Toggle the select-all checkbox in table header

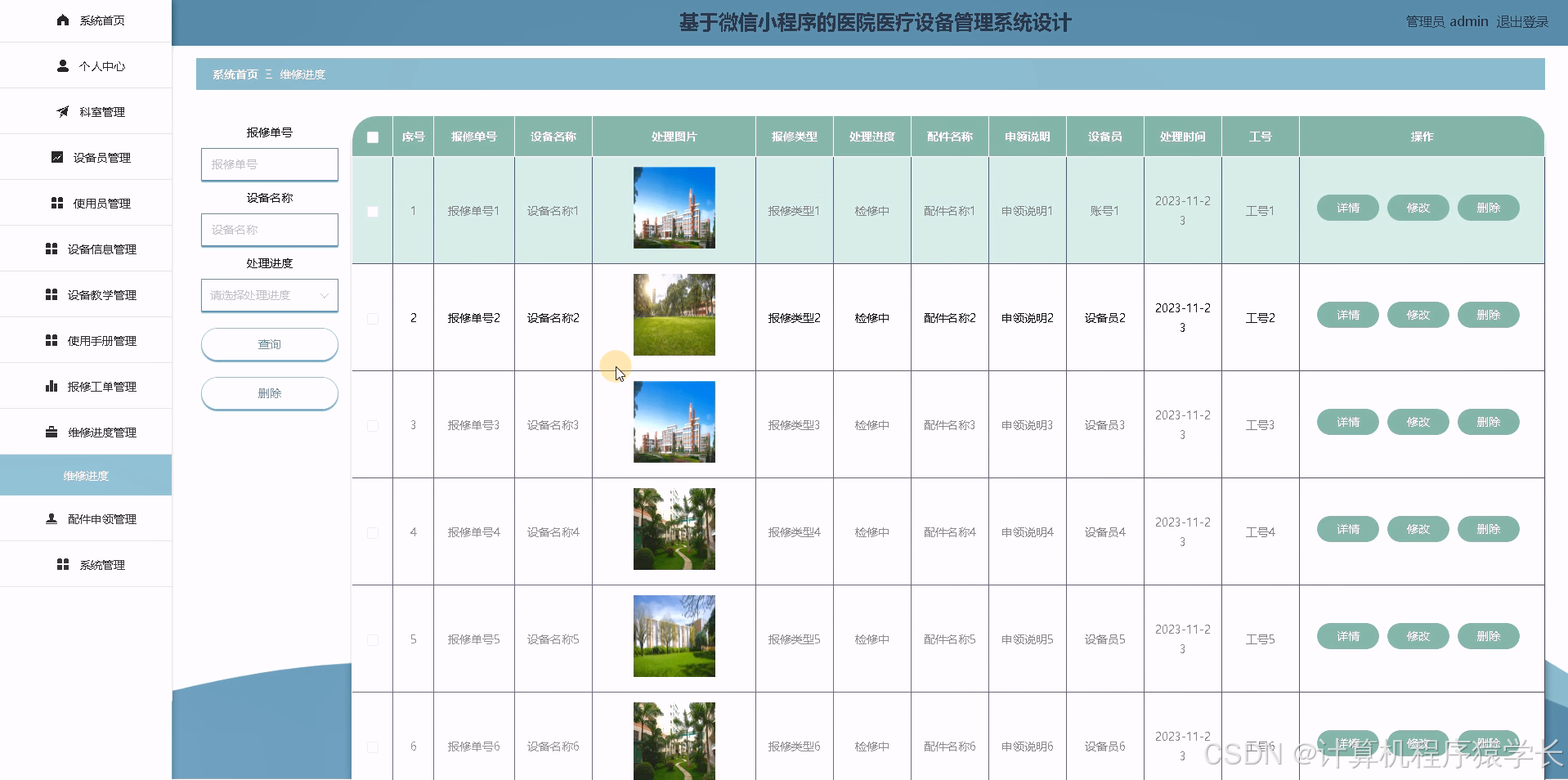coord(373,137)
